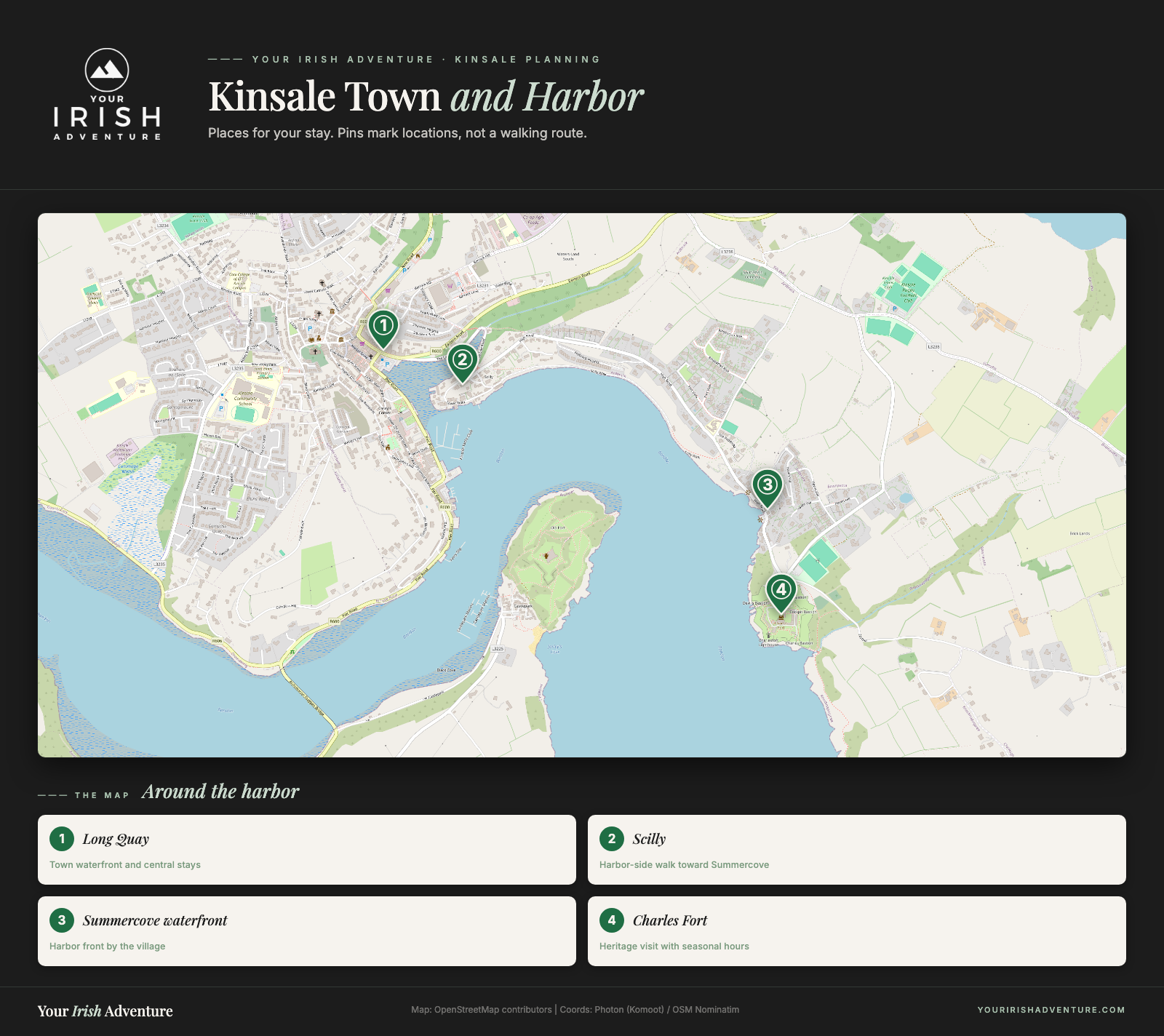Viewport: 1164px width, 1036px height.
Task: Open the Summercove waterfront card title
Action: [x=155, y=920]
